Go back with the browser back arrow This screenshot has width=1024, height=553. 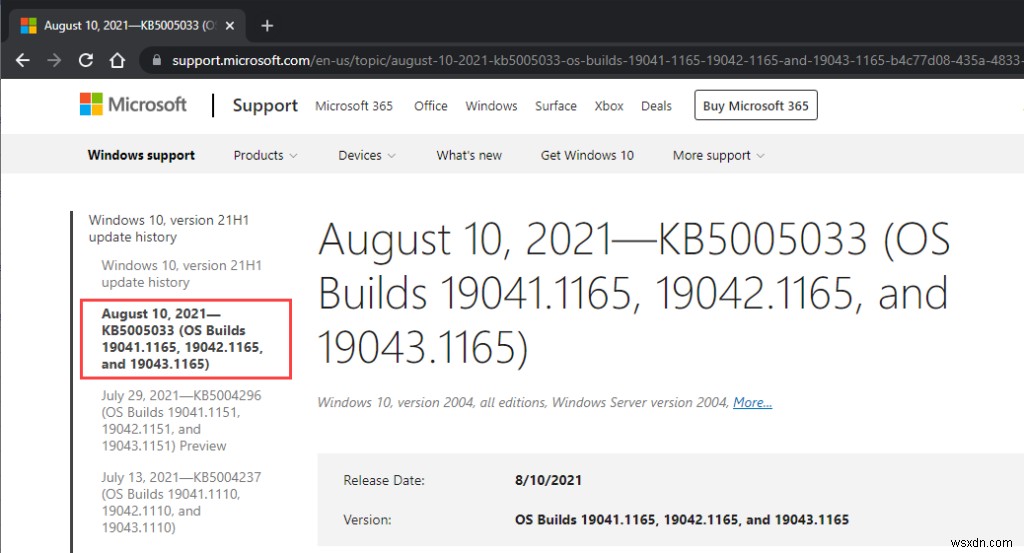click(23, 61)
